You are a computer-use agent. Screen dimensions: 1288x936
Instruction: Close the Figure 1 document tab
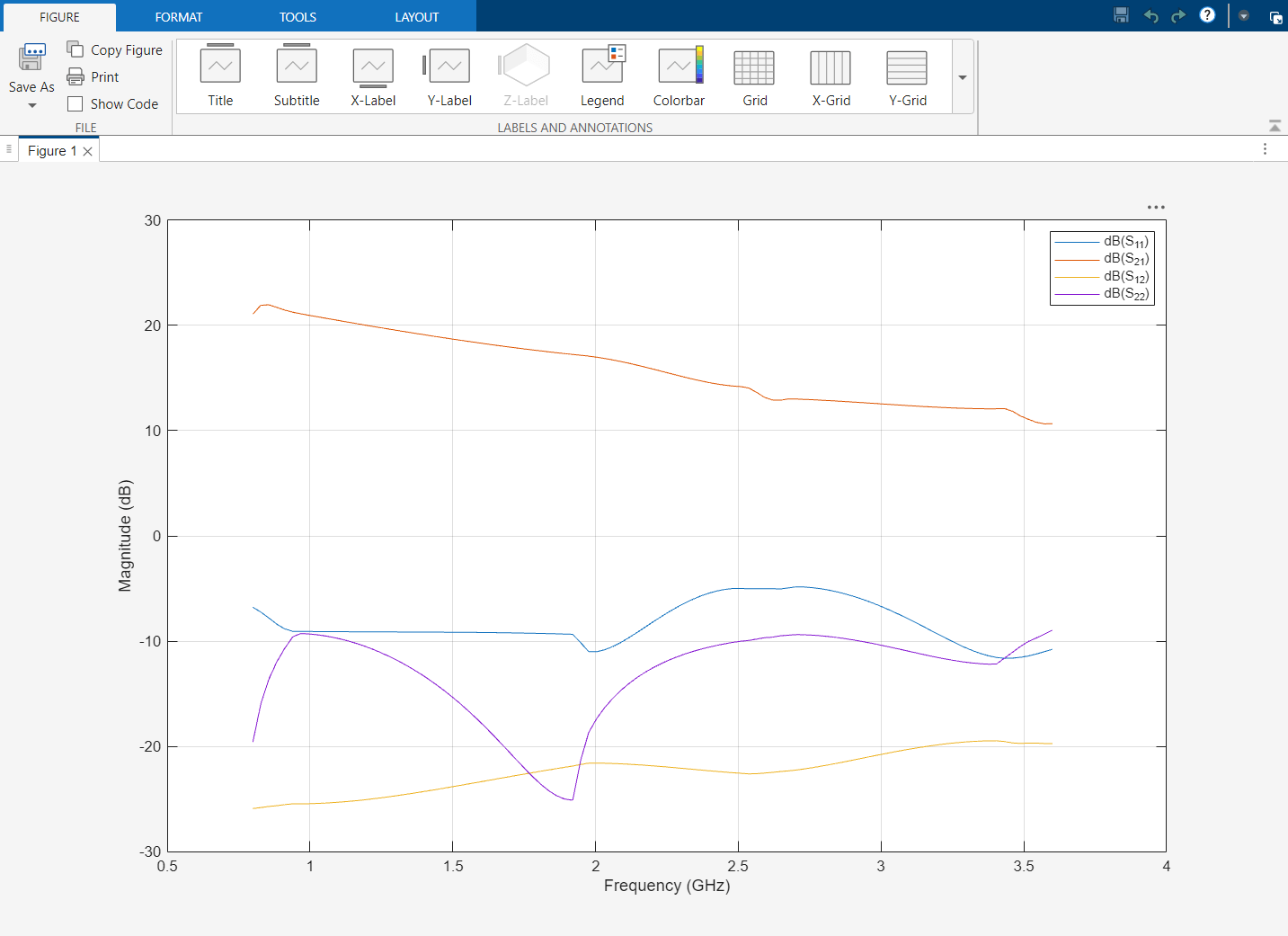pos(88,152)
